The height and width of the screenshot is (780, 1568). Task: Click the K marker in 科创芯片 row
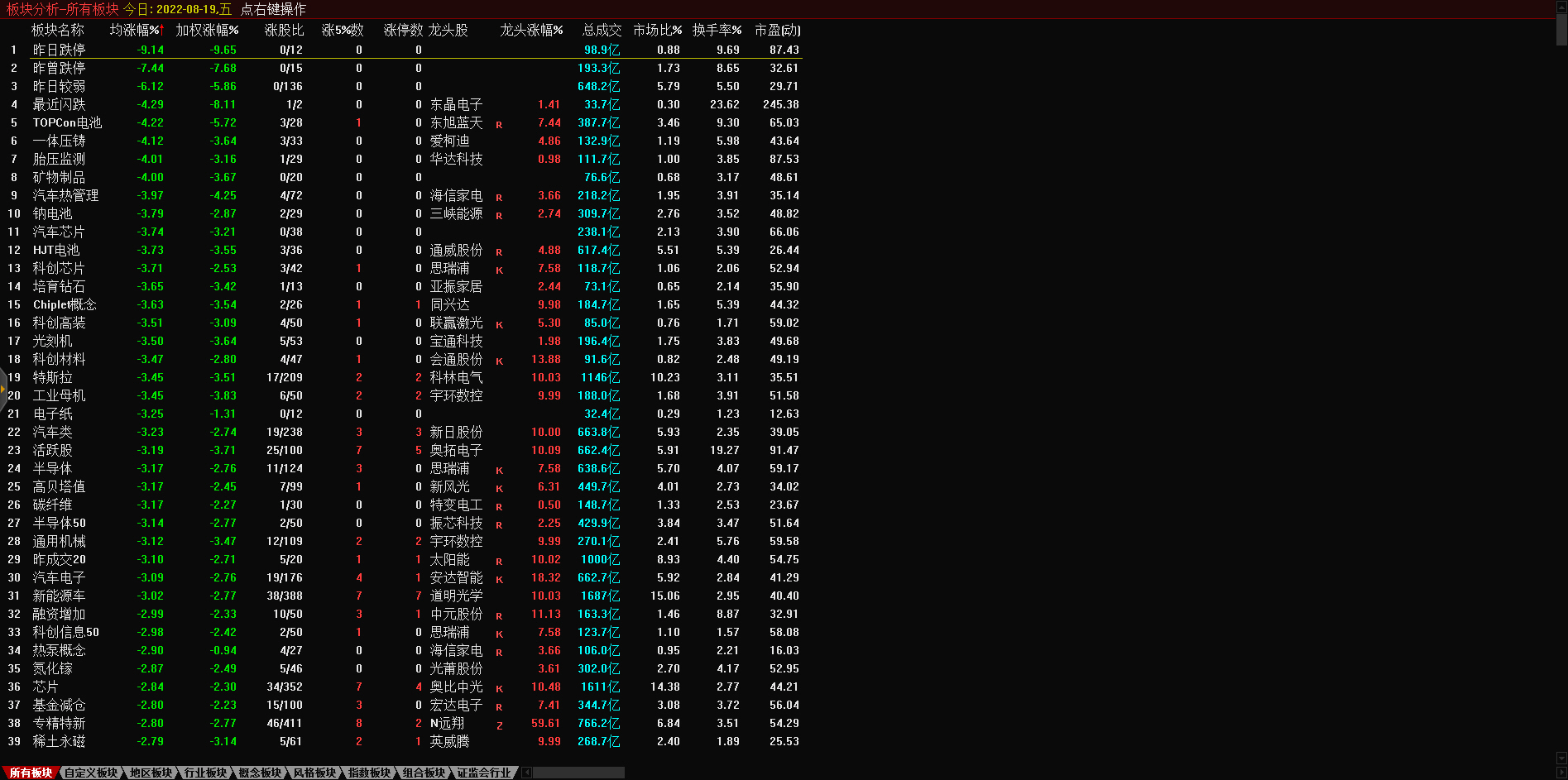499,270
